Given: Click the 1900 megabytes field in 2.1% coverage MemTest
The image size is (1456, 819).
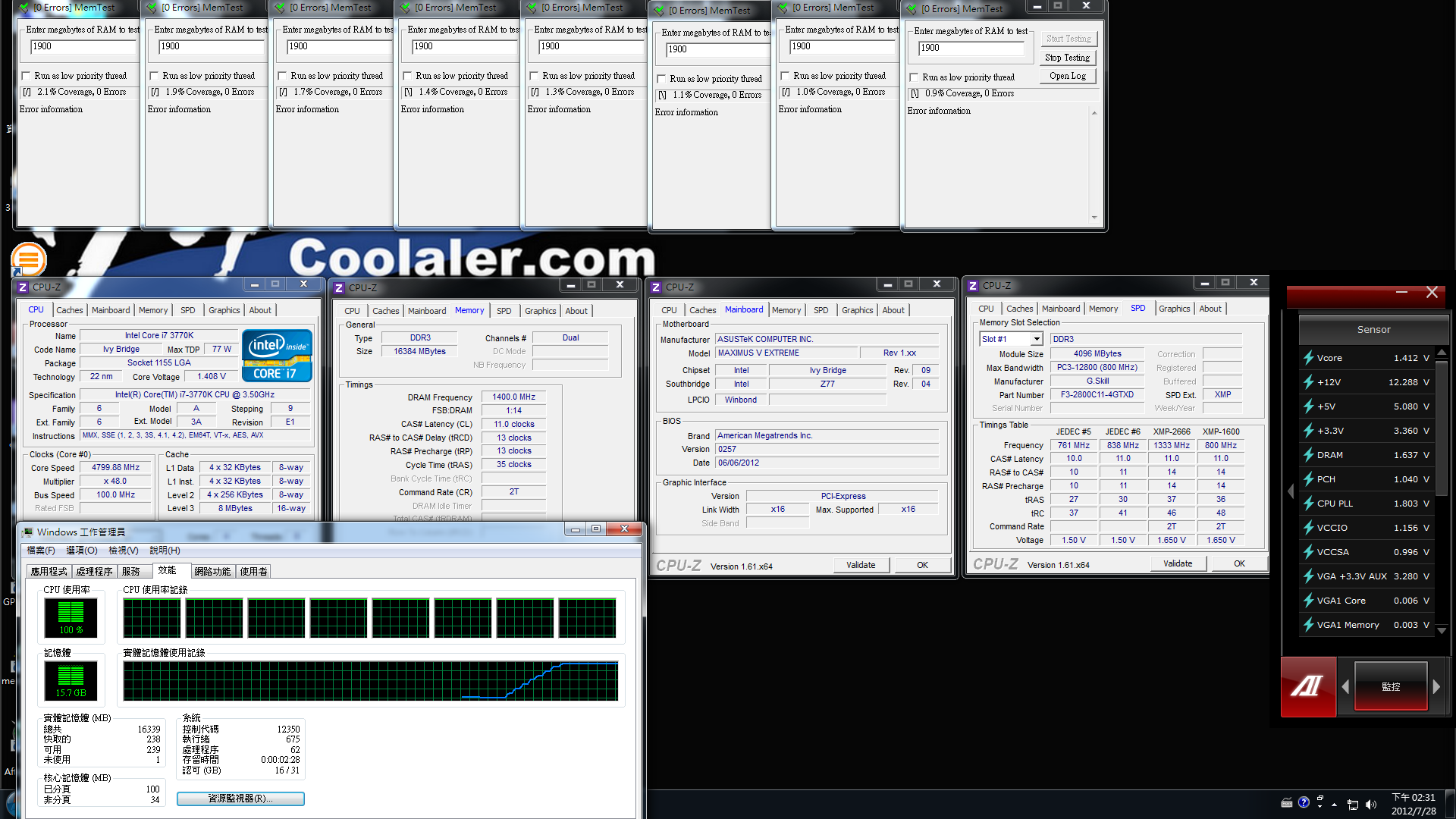Looking at the screenshot, I should [83, 46].
